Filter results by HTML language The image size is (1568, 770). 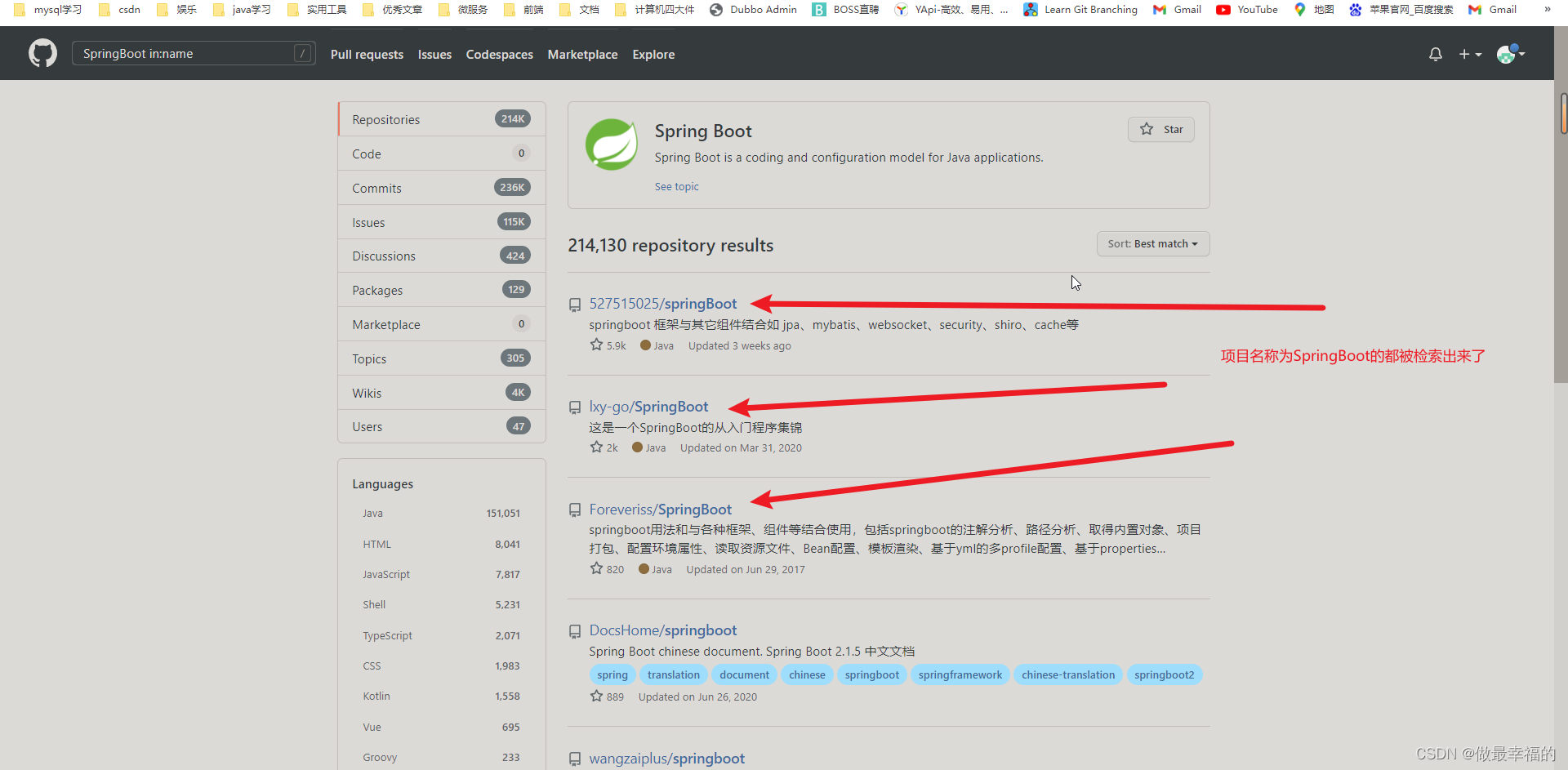tap(442, 544)
